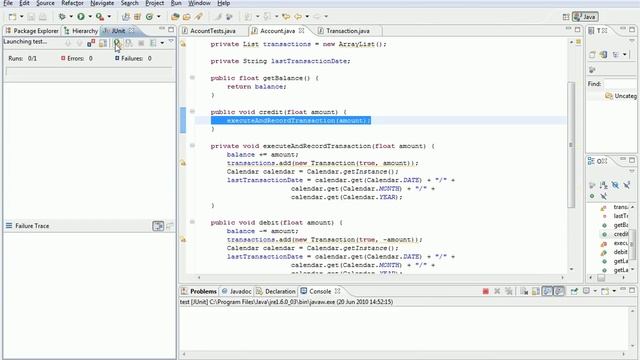Click the JUnit Test Run History icon

tap(153, 43)
